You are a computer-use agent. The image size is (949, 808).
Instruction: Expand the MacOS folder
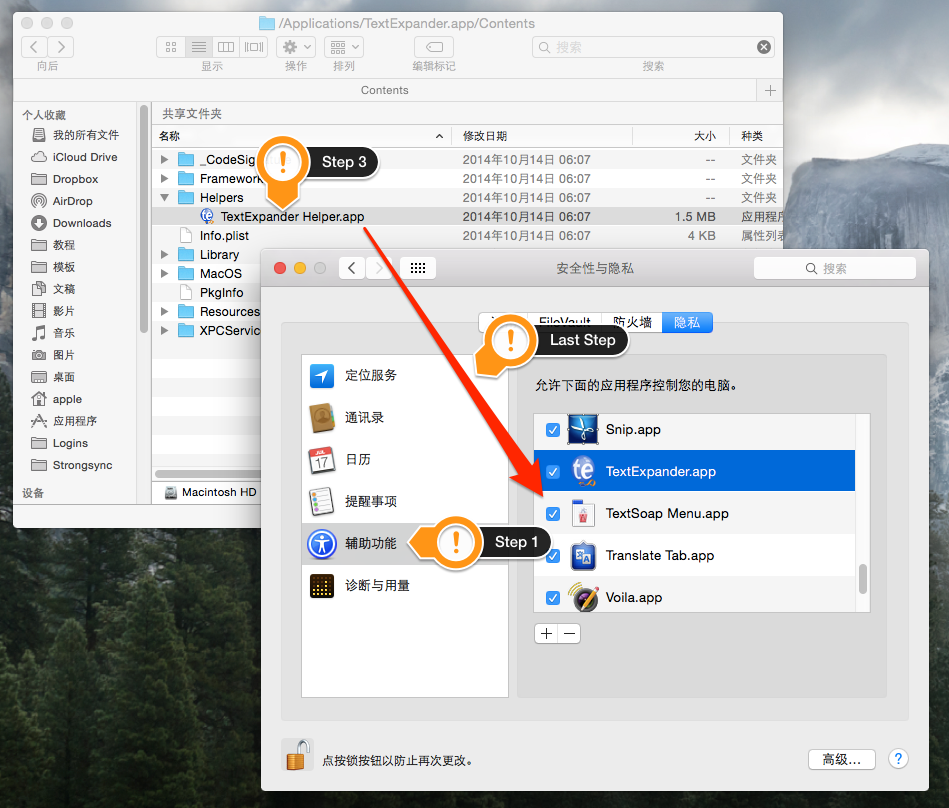pyautogui.click(x=164, y=274)
